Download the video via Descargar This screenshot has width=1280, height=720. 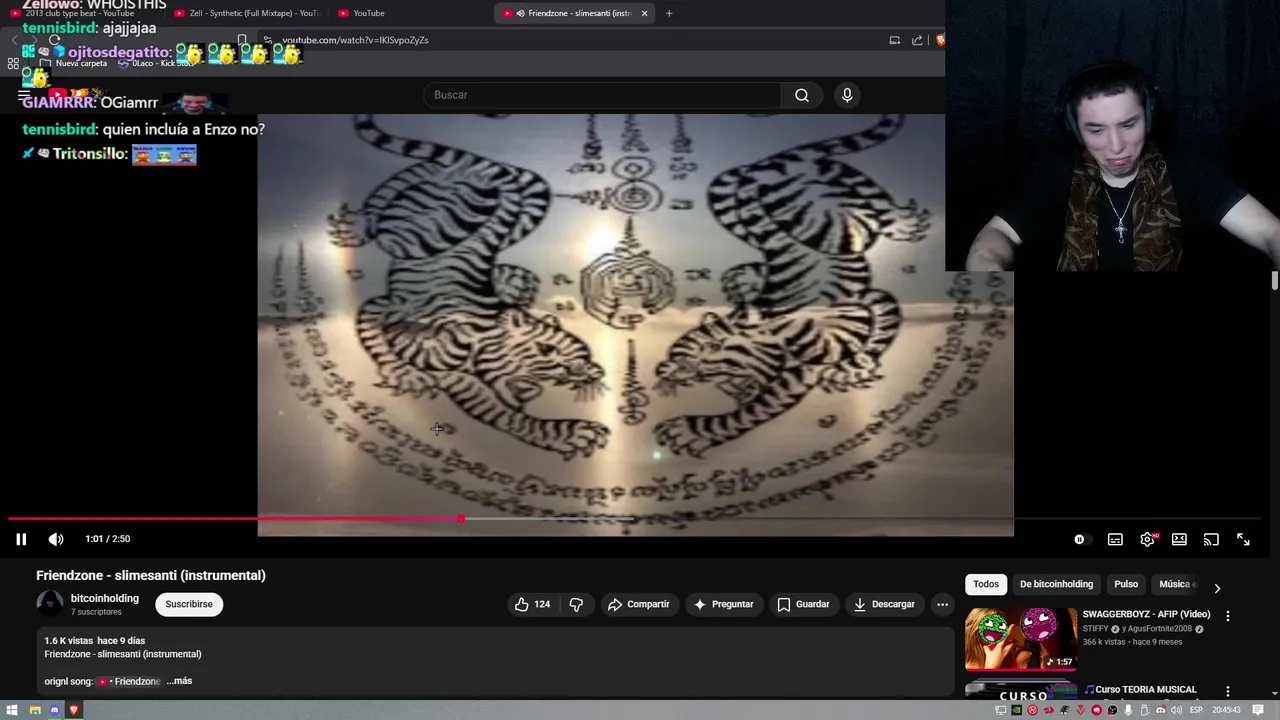point(884,604)
